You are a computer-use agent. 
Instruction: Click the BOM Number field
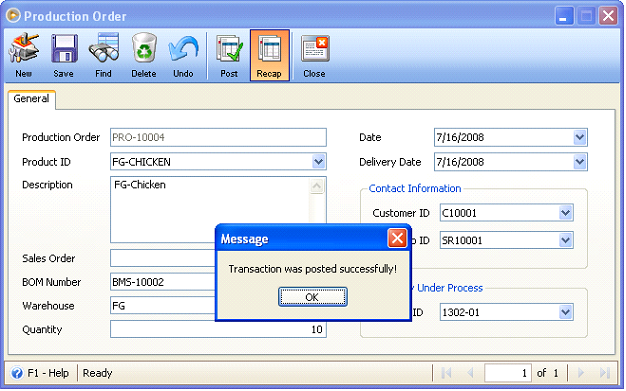[163, 282]
